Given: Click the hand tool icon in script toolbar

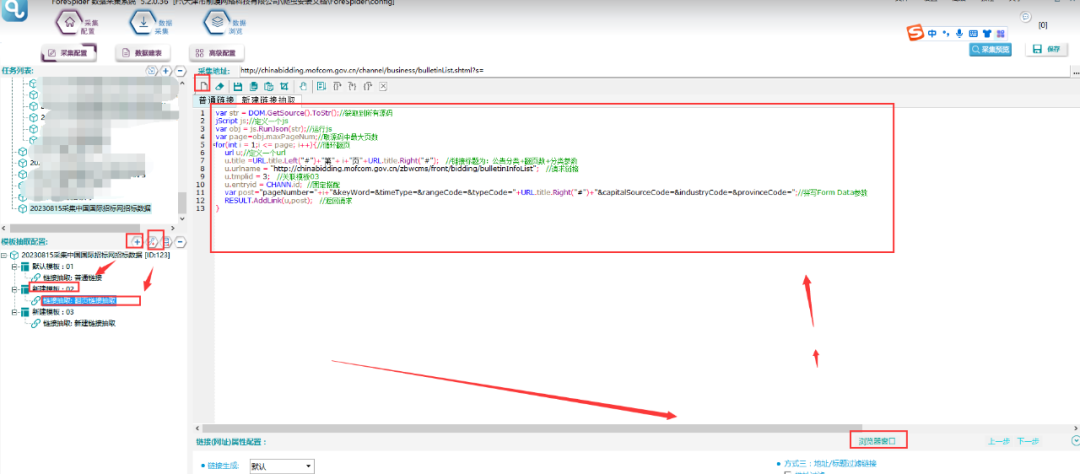Looking at the screenshot, I should [x=302, y=86].
